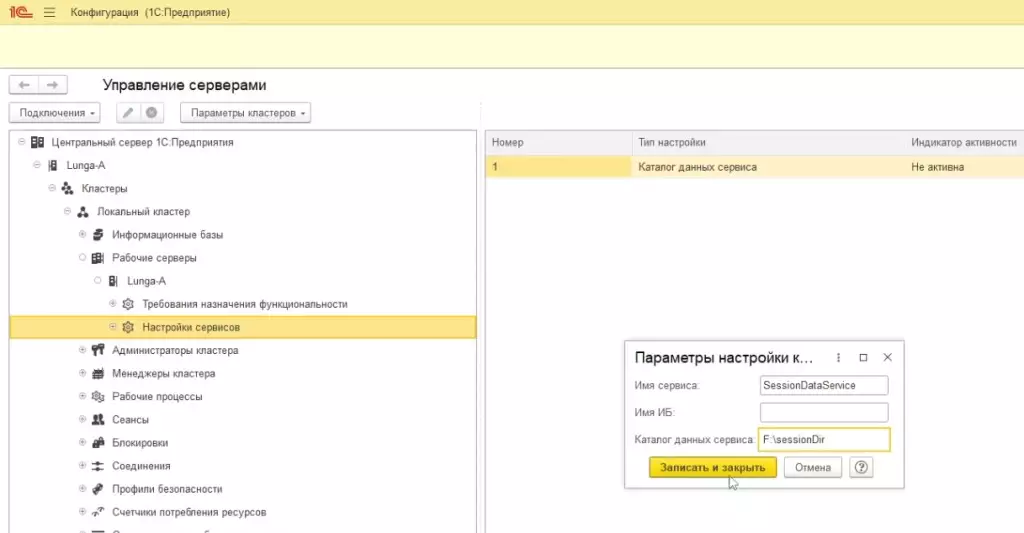Screen dimensions: 1024x533
Task: Expand the Информационные базы node
Action: tap(83, 235)
